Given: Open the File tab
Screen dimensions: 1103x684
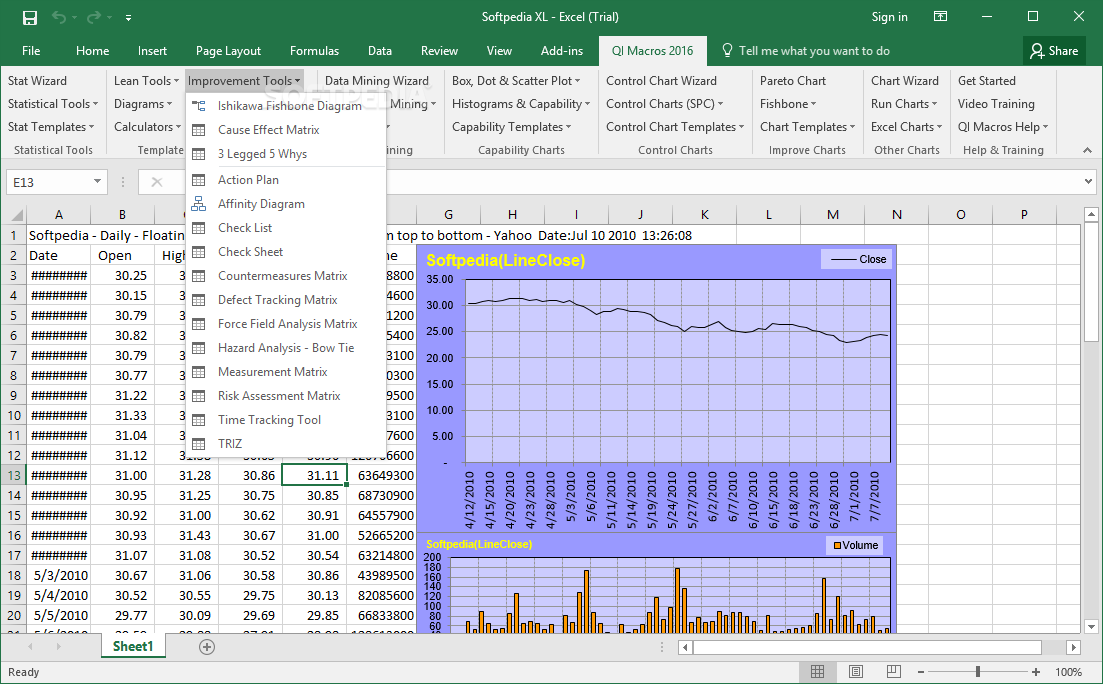Looking at the screenshot, I should (31, 51).
